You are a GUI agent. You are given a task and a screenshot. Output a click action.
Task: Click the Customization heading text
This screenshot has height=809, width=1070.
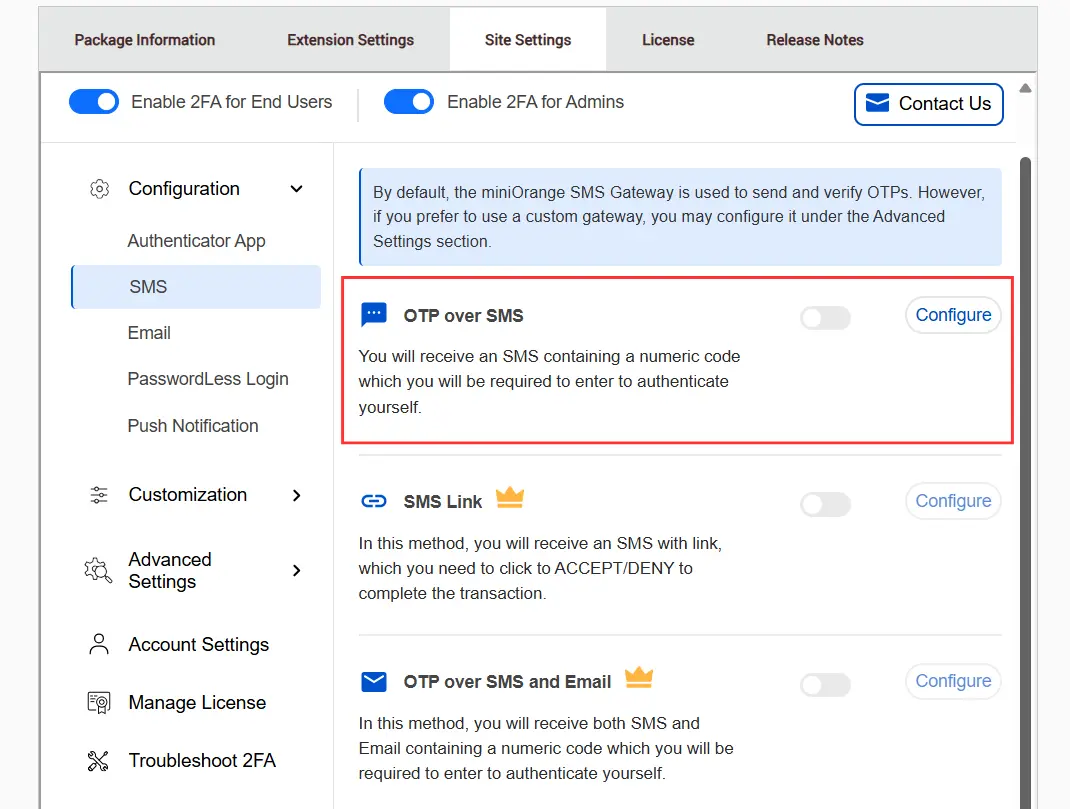188,495
